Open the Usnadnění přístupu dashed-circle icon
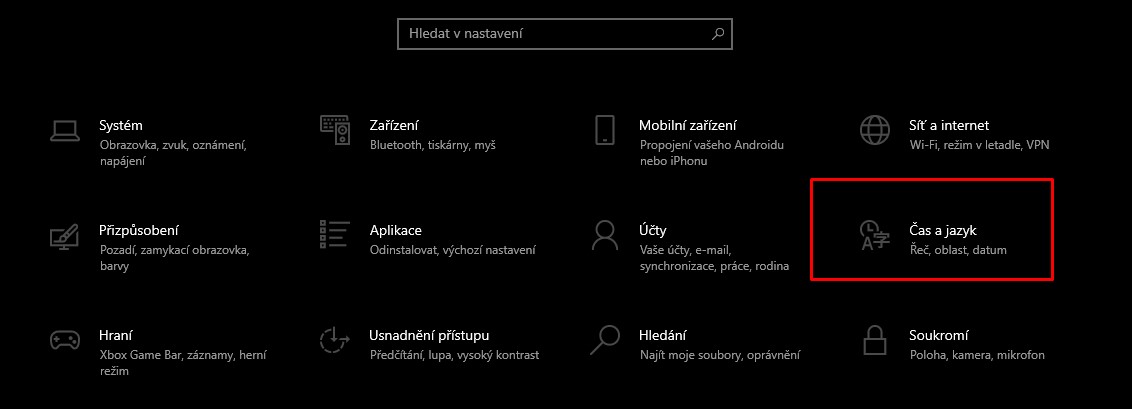 tap(334, 340)
